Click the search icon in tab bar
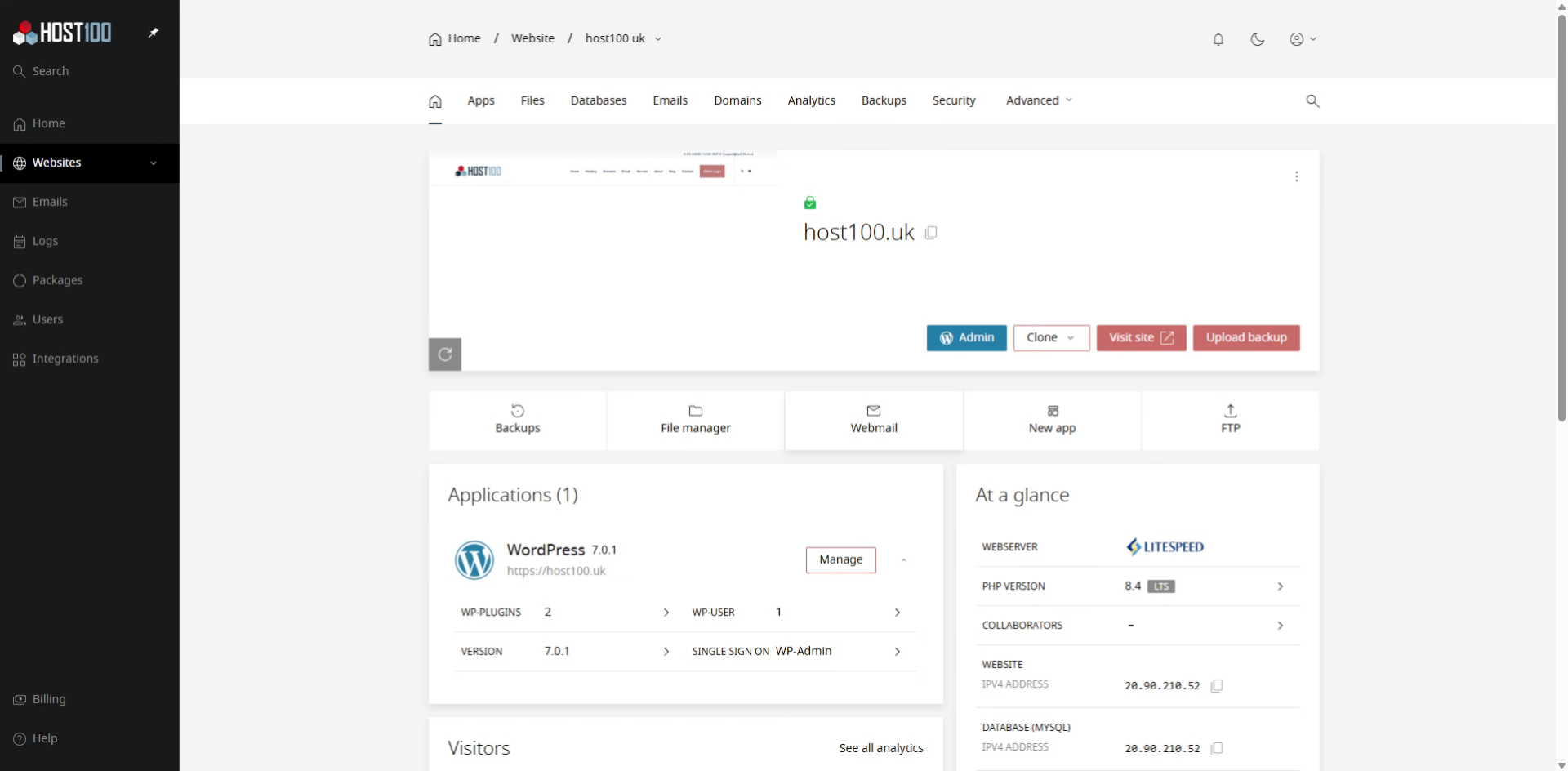1568x771 pixels. tap(1312, 101)
